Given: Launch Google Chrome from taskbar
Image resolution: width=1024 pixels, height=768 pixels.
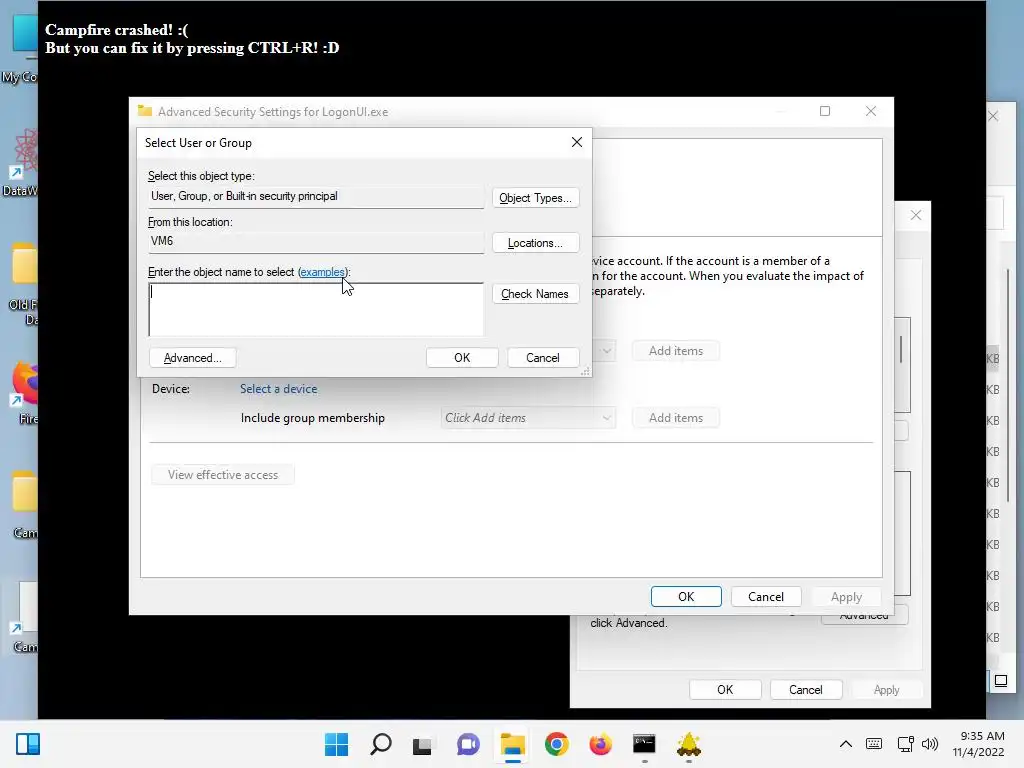Looking at the screenshot, I should pyautogui.click(x=556, y=744).
